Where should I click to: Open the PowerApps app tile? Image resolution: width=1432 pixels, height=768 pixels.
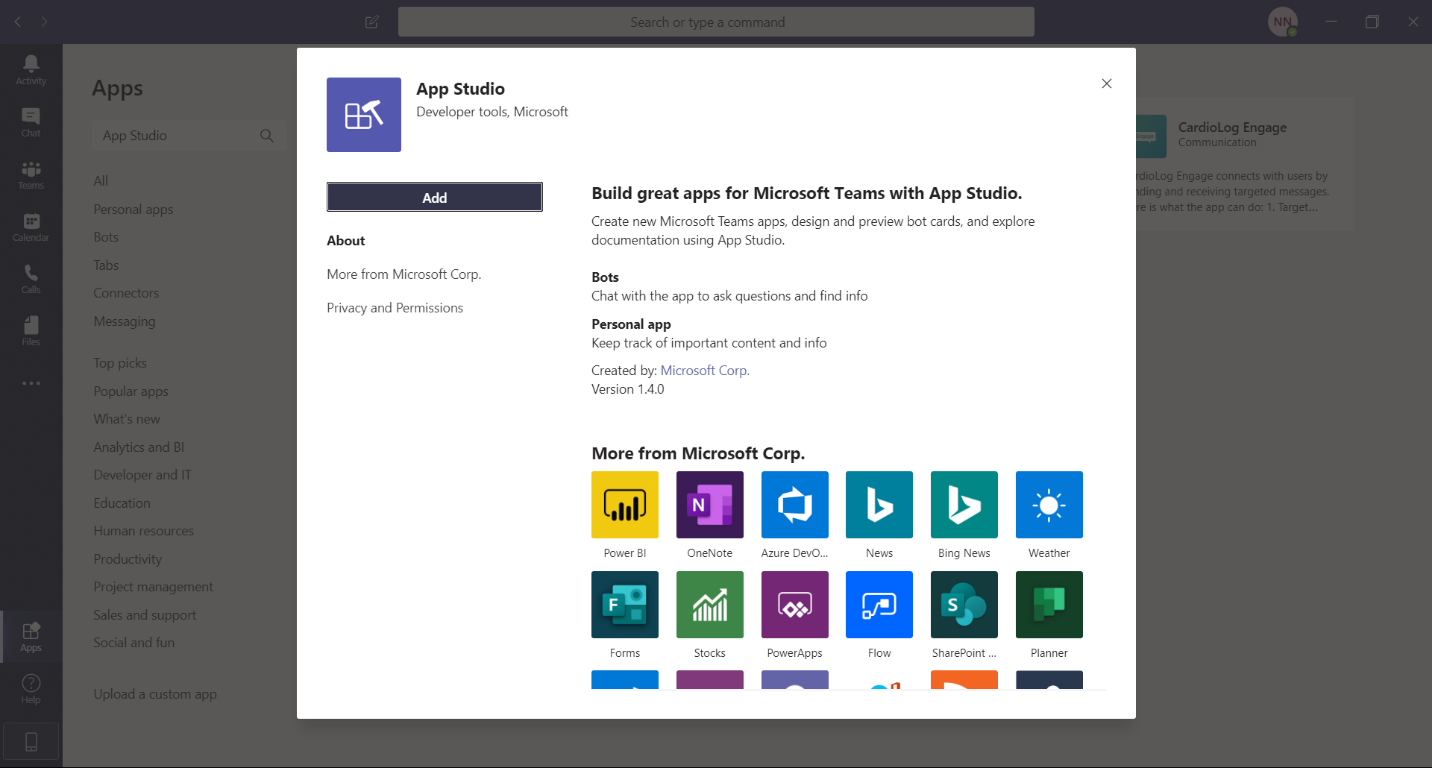pos(795,605)
